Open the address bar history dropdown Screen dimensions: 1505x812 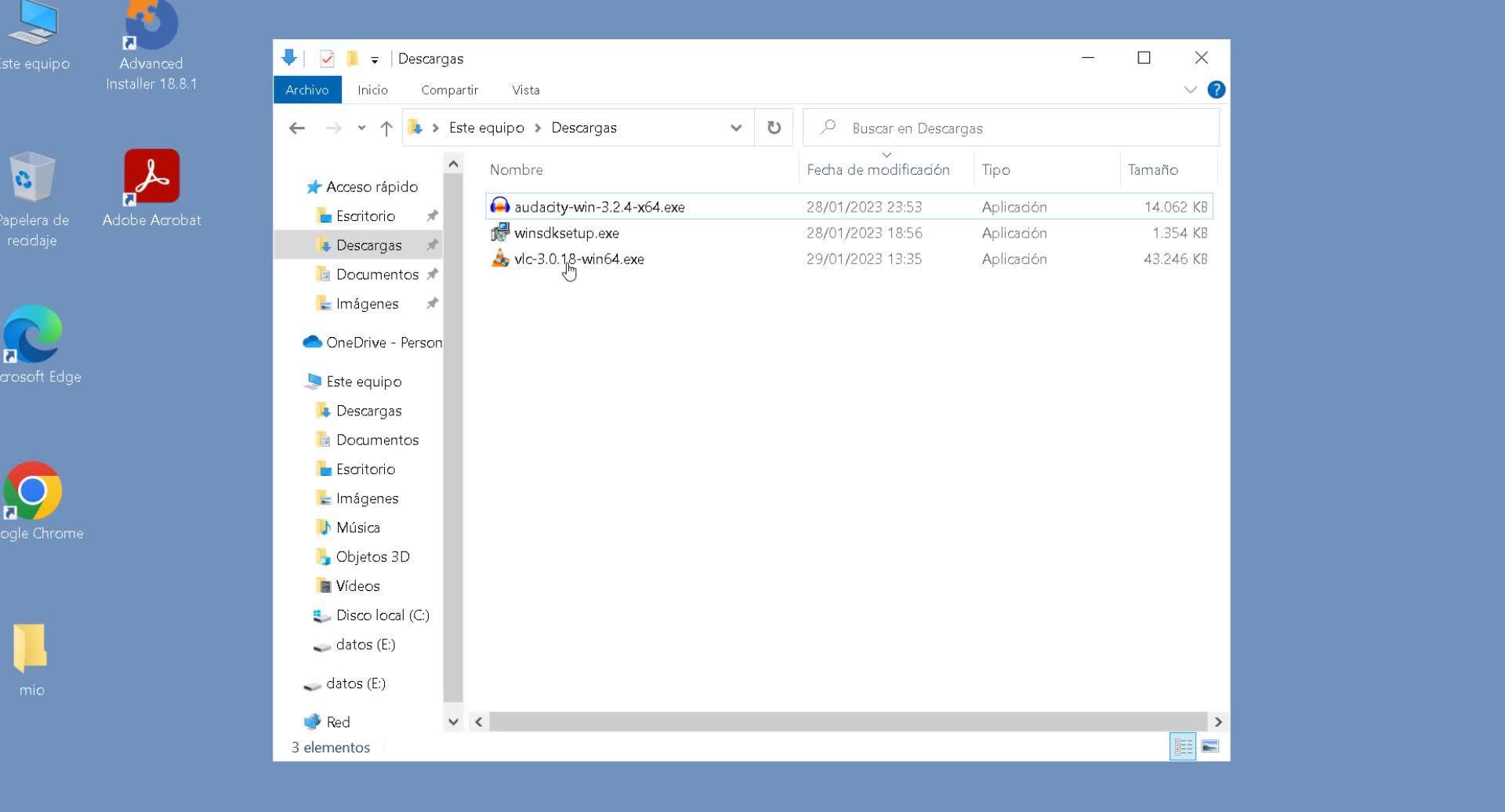tap(735, 128)
